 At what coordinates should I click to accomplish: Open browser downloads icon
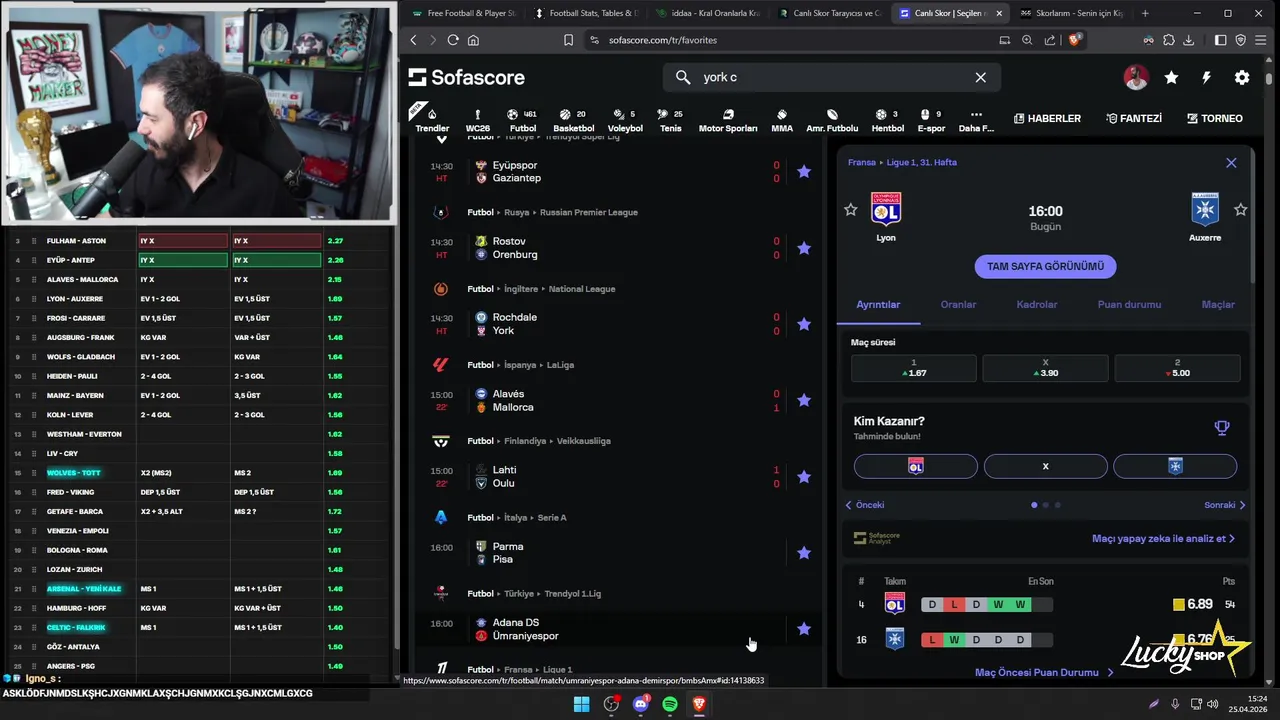(x=1188, y=40)
